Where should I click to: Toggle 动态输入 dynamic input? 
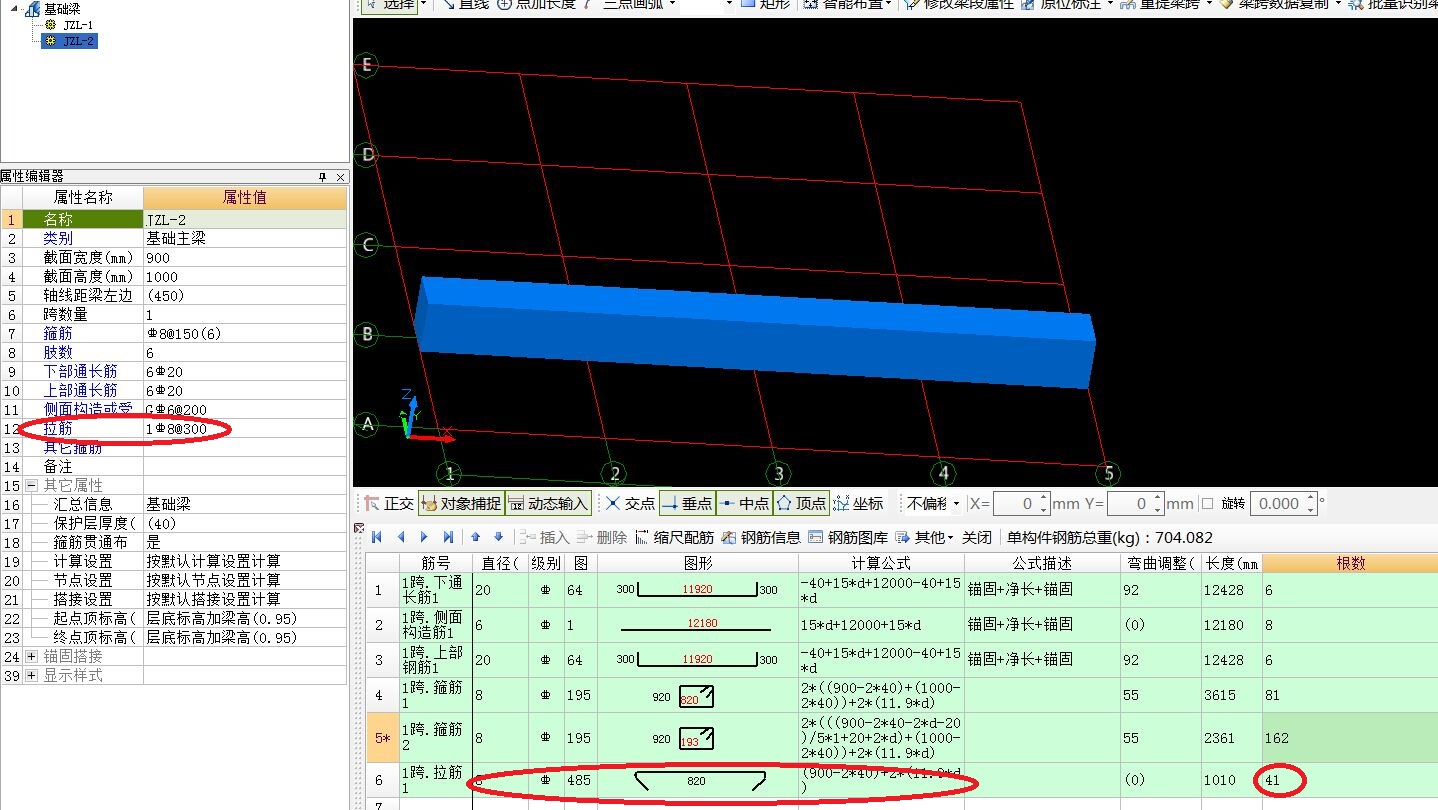pos(549,503)
